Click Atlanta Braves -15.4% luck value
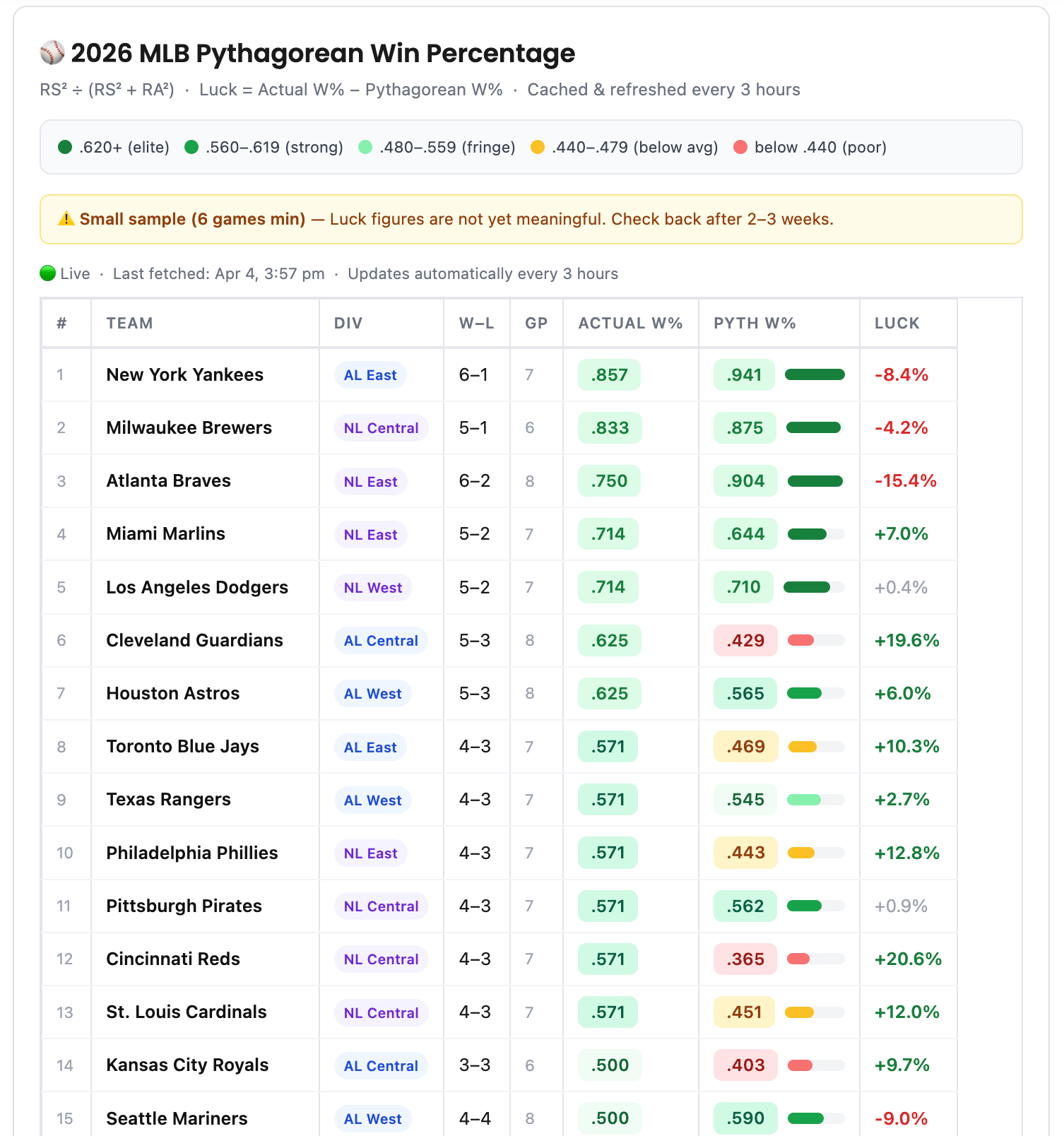The height and width of the screenshot is (1136, 1064). coord(905,481)
